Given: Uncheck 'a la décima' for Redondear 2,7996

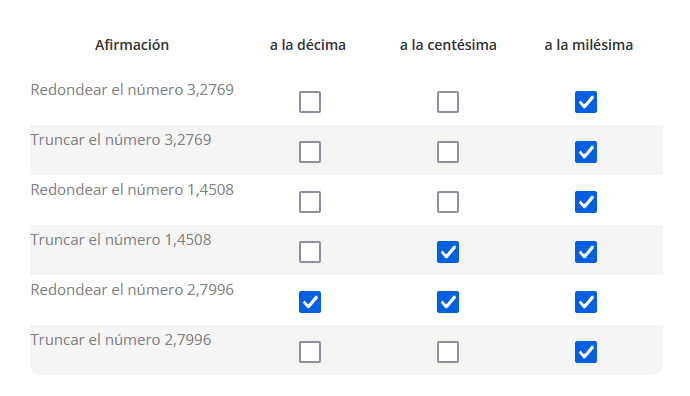Looking at the screenshot, I should (x=310, y=302).
